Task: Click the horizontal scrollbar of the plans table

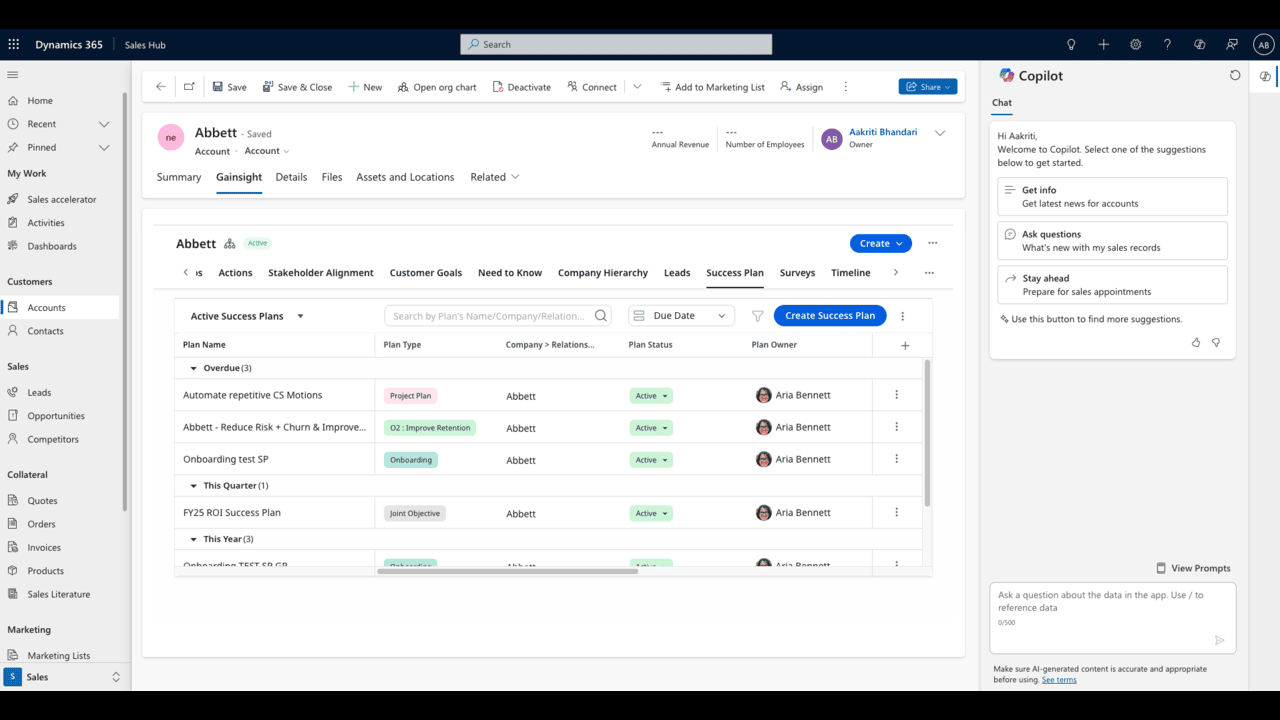Action: point(507,571)
